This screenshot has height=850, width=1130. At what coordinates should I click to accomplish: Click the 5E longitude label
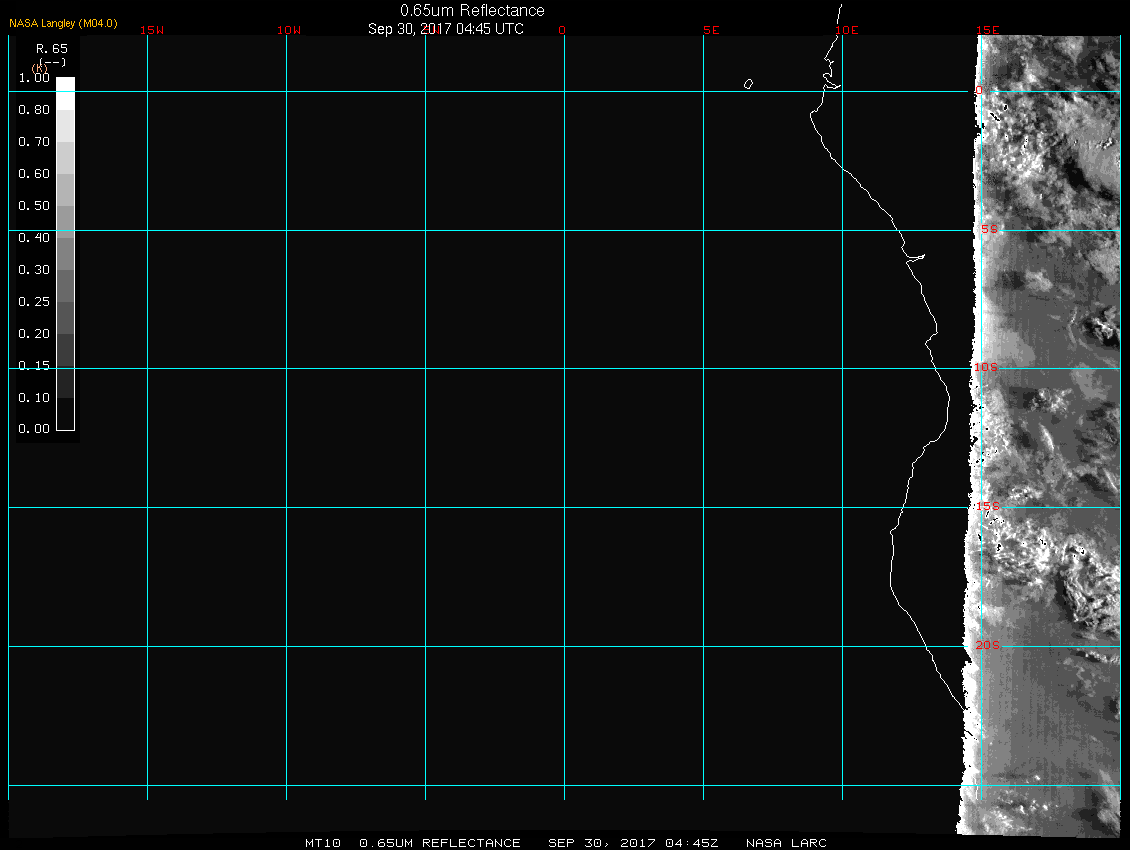tap(711, 30)
